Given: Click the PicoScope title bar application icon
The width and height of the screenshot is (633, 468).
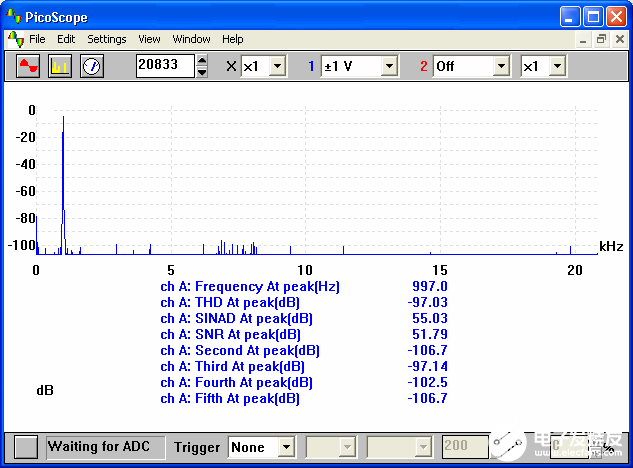Looking at the screenshot, I should [x=14, y=16].
